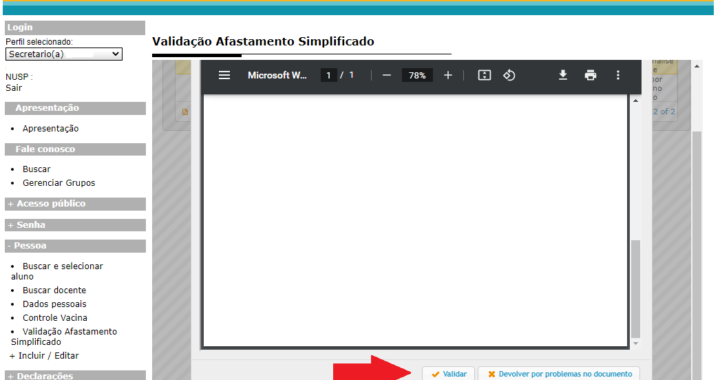Open the PDF viewer more options menu
This screenshot has height=380, width=720.
pyautogui.click(x=618, y=75)
